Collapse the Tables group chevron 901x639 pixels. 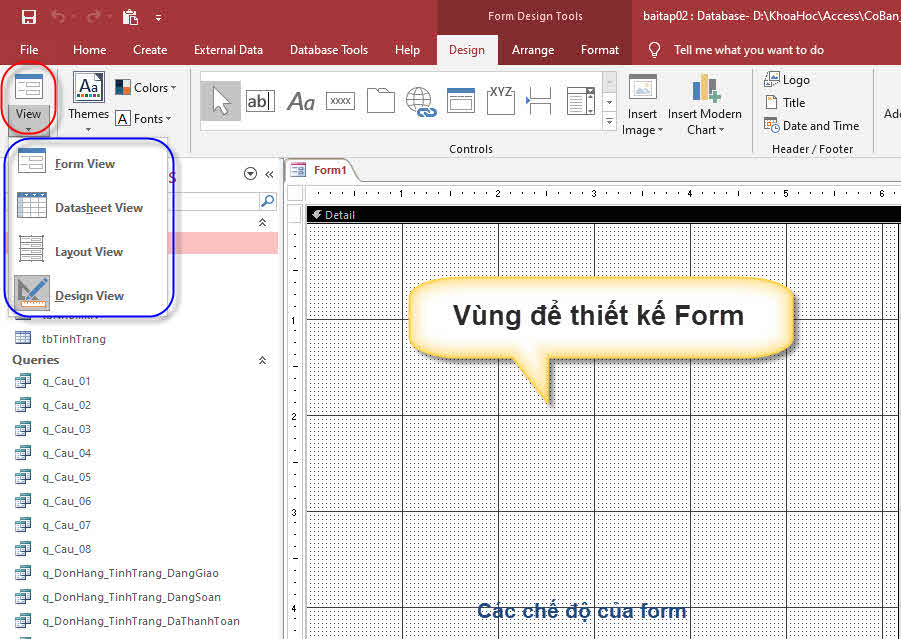[x=263, y=222]
